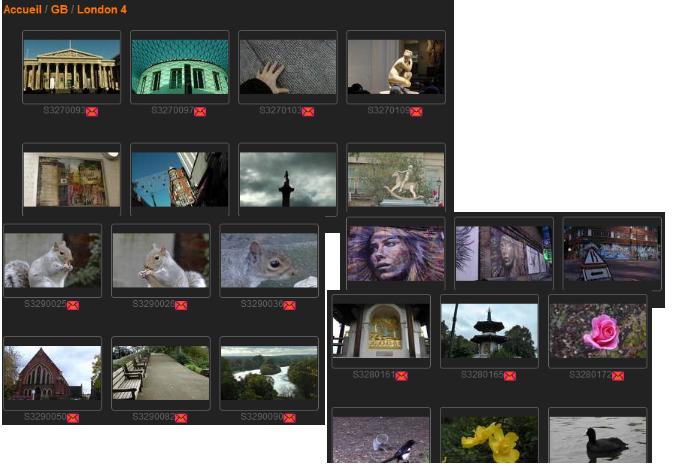Click the envelope icon beside label S3290050

(73, 418)
